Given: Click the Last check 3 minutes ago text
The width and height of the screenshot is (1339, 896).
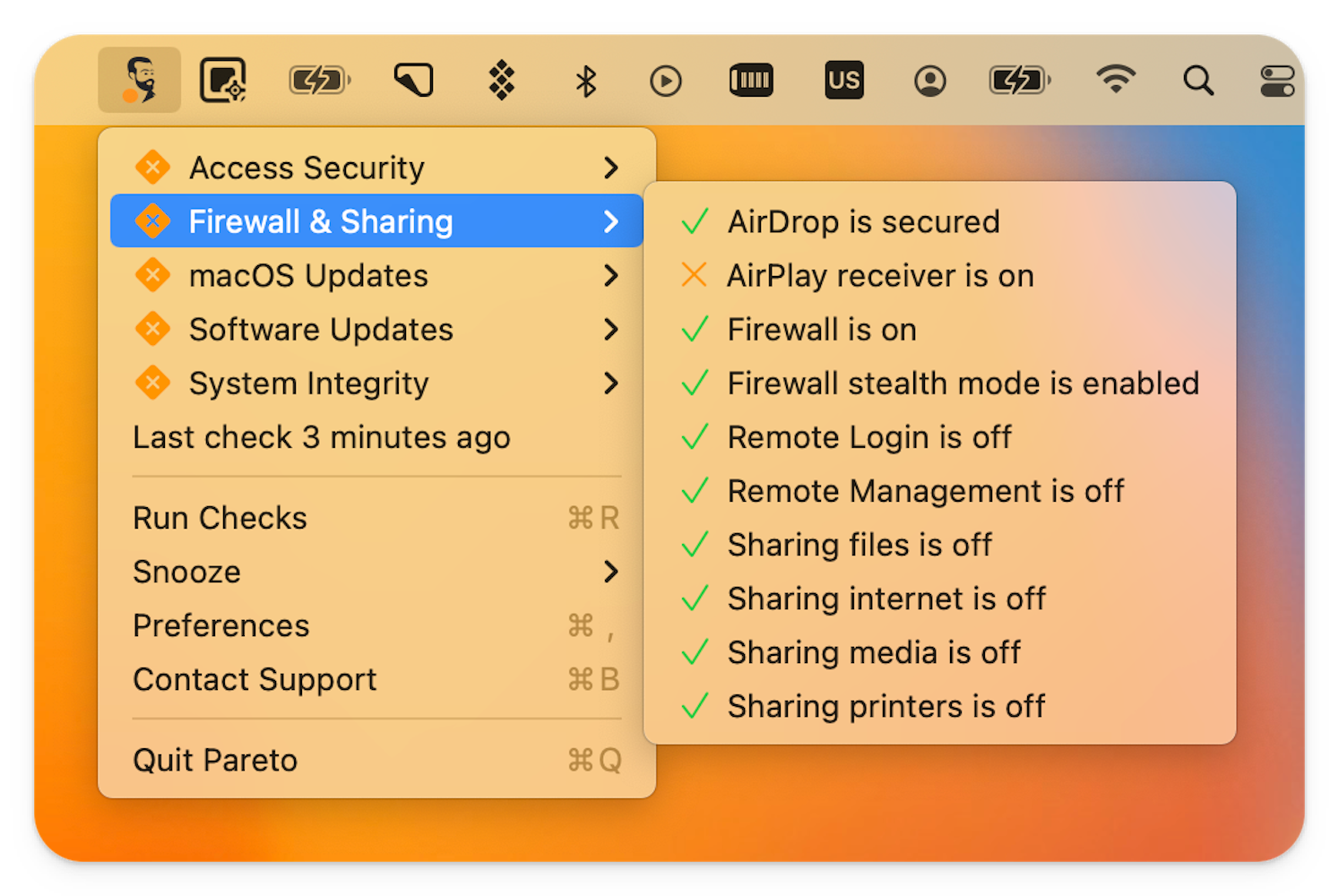Looking at the screenshot, I should tap(322, 437).
